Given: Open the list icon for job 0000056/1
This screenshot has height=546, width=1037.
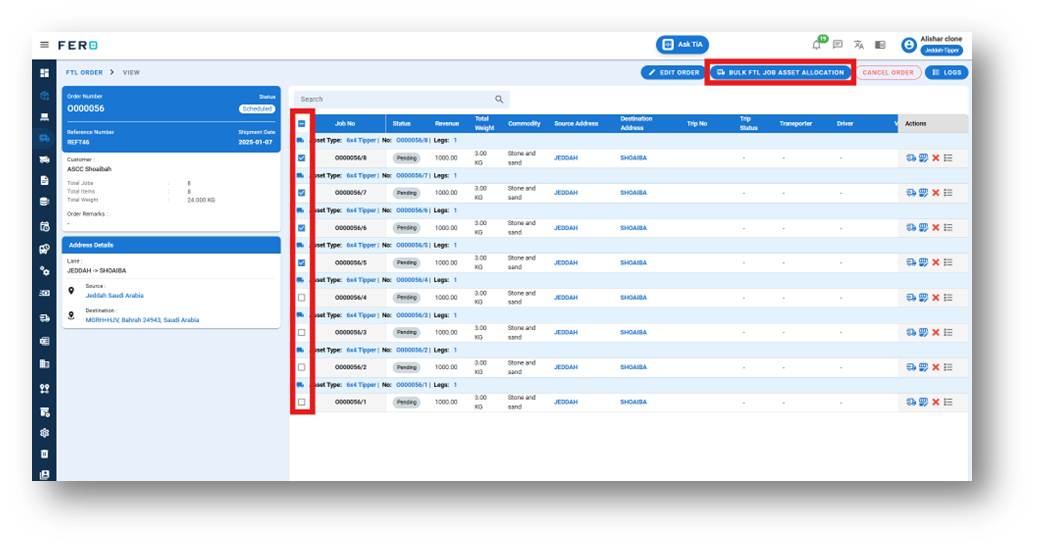Looking at the screenshot, I should [948, 402].
